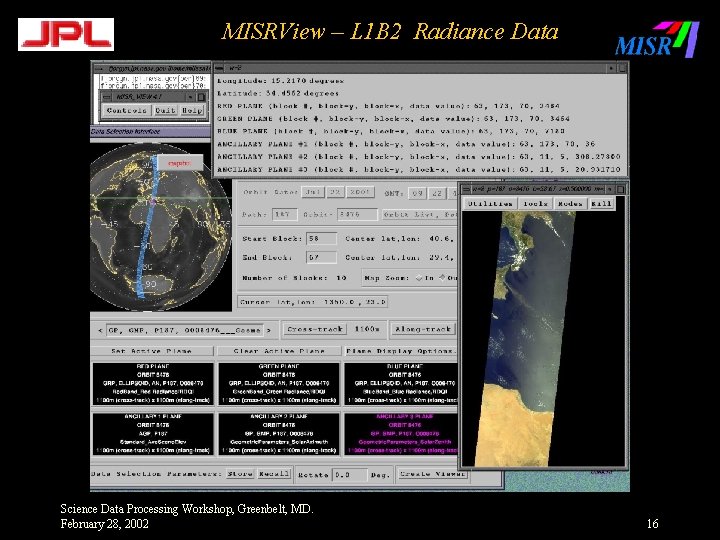
Task: Click the Cursor lat,lon readout box
Action: [x=313, y=302]
